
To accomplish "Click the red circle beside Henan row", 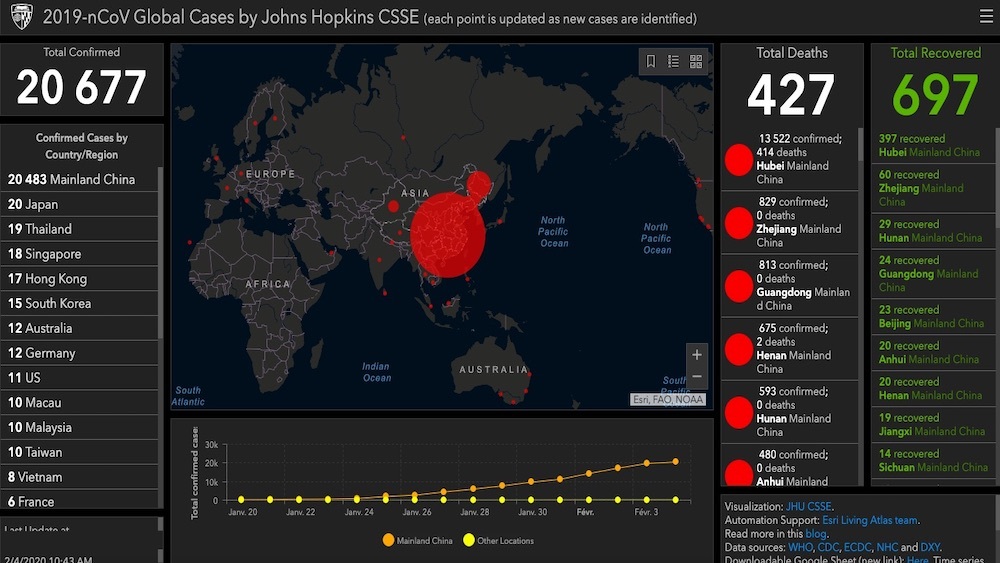I will coord(739,349).
